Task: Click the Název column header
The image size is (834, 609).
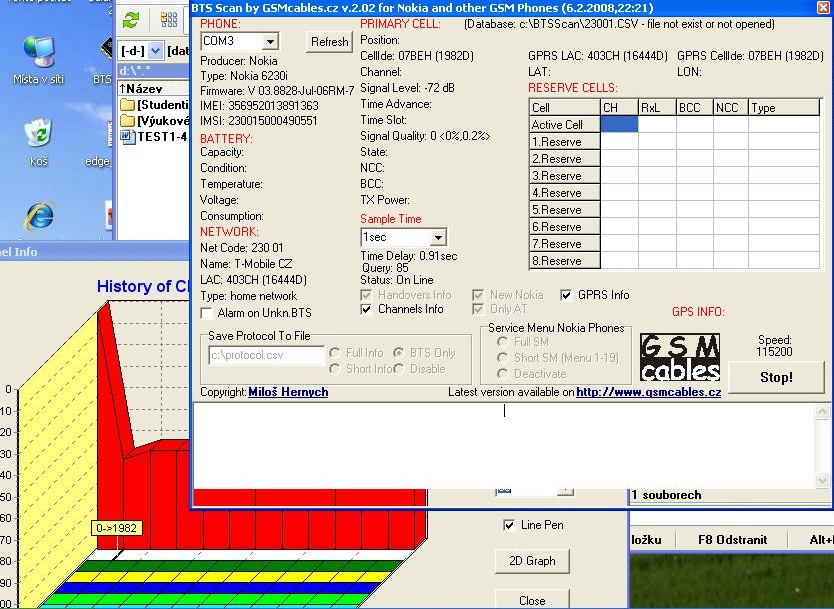Action: 153,88
